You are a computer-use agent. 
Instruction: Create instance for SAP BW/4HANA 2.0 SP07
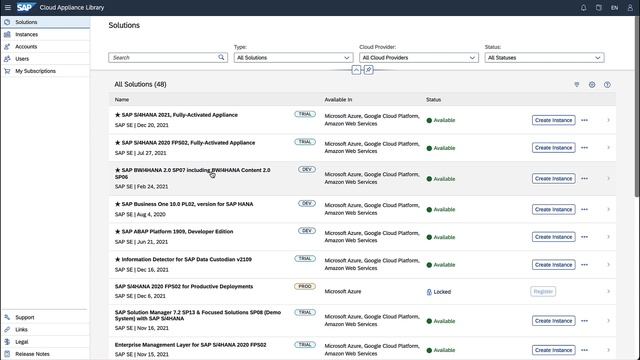pyautogui.click(x=553, y=178)
